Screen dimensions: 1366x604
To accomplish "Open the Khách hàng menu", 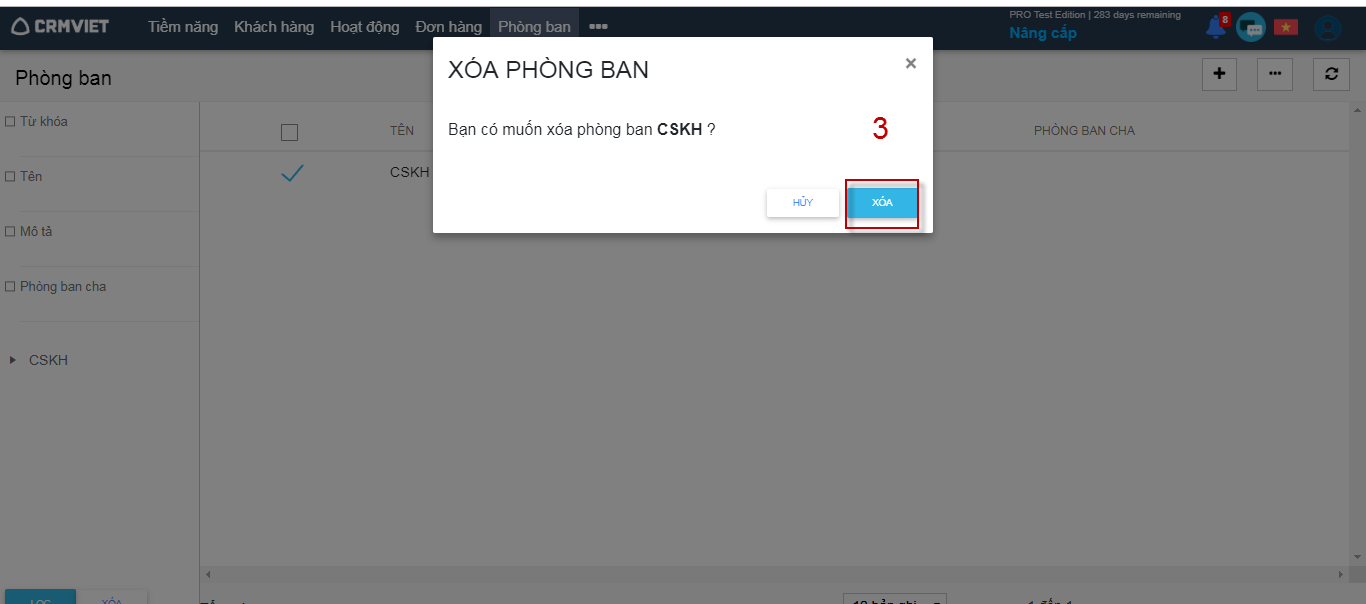I will click(274, 27).
